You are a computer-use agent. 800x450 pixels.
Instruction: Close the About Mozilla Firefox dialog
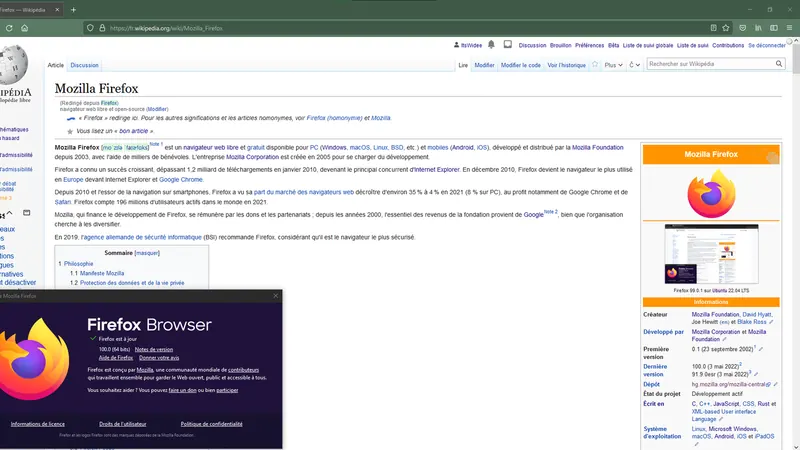coord(276,295)
